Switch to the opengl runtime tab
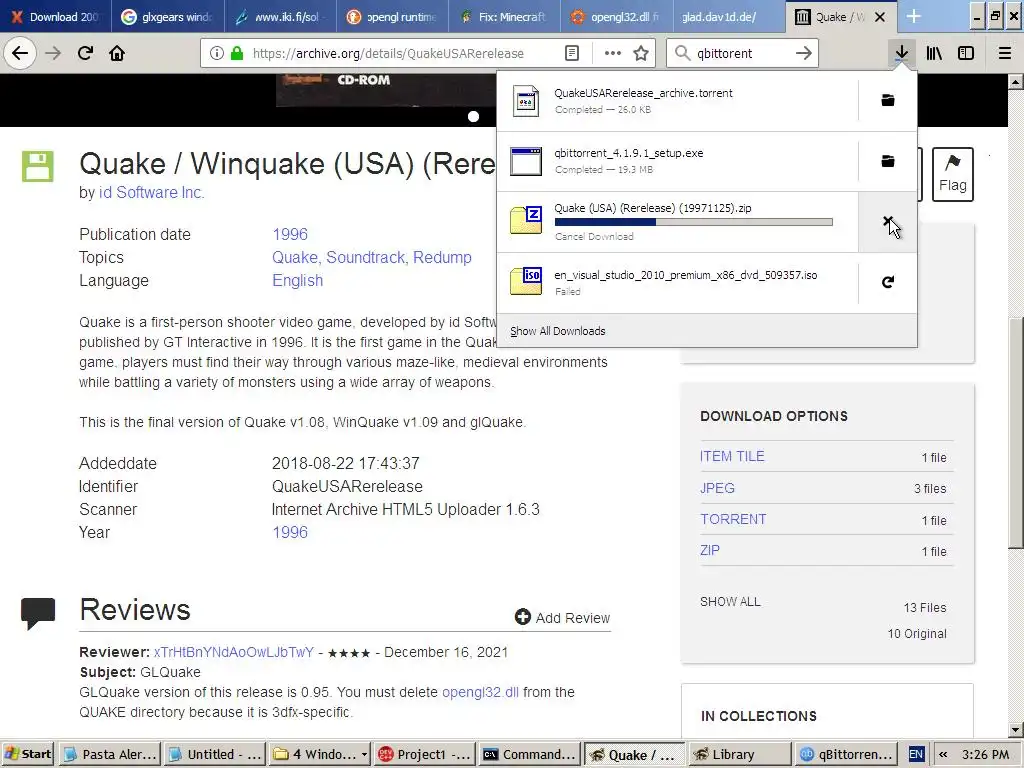1024x768 pixels. click(392, 16)
